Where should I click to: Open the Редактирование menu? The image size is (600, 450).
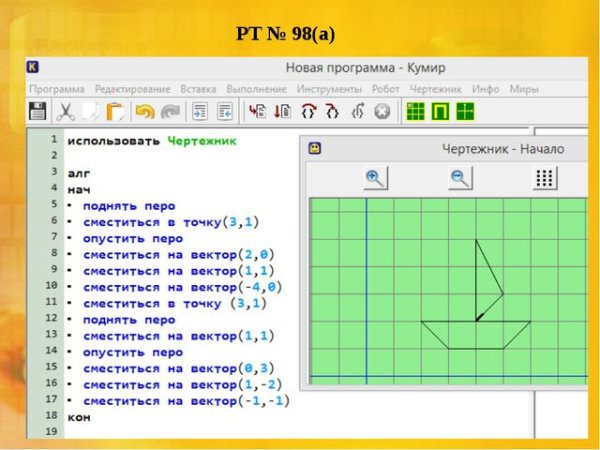133,88
